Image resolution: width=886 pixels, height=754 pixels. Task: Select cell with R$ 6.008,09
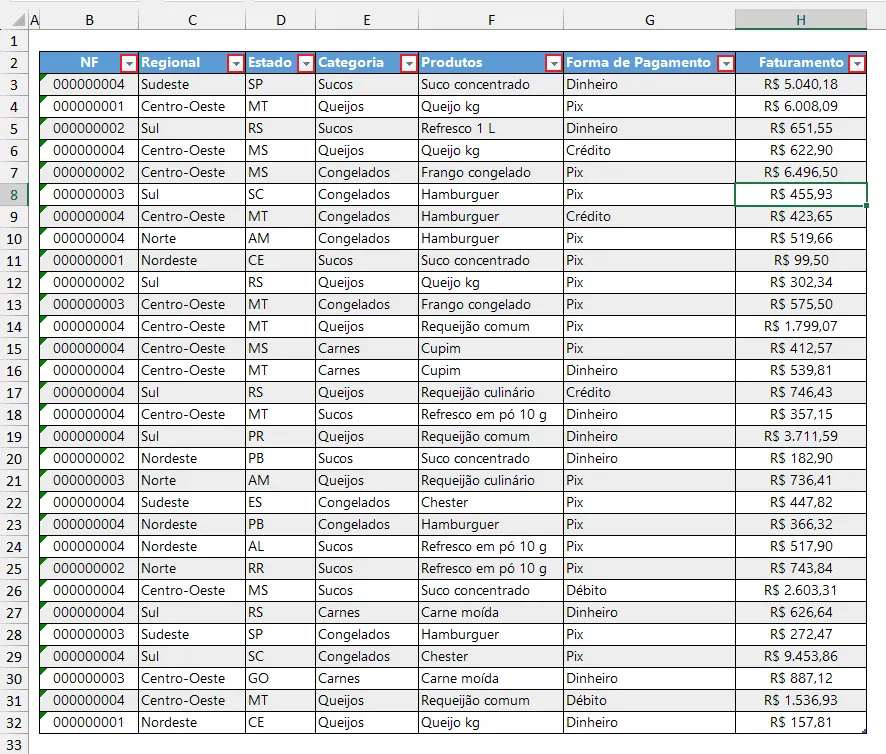(801, 106)
